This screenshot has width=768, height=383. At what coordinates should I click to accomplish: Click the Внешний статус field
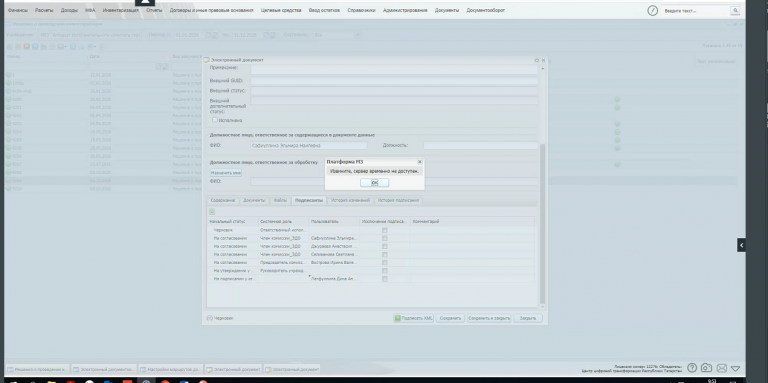point(394,91)
